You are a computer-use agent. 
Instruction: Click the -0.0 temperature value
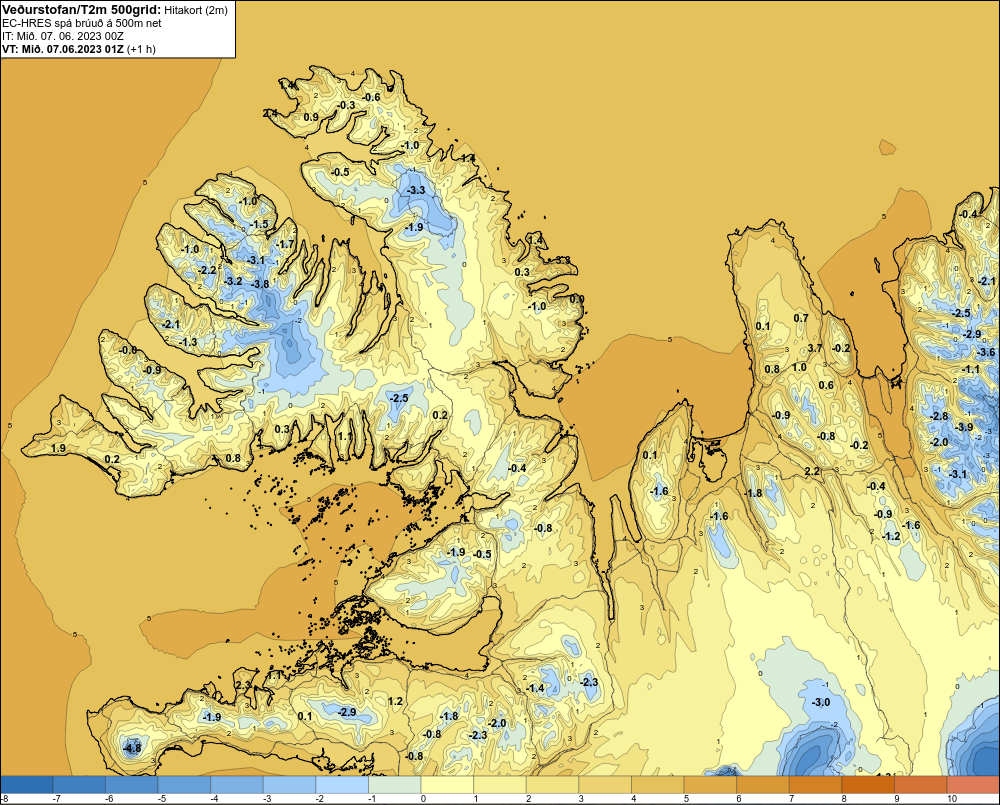click(128, 350)
